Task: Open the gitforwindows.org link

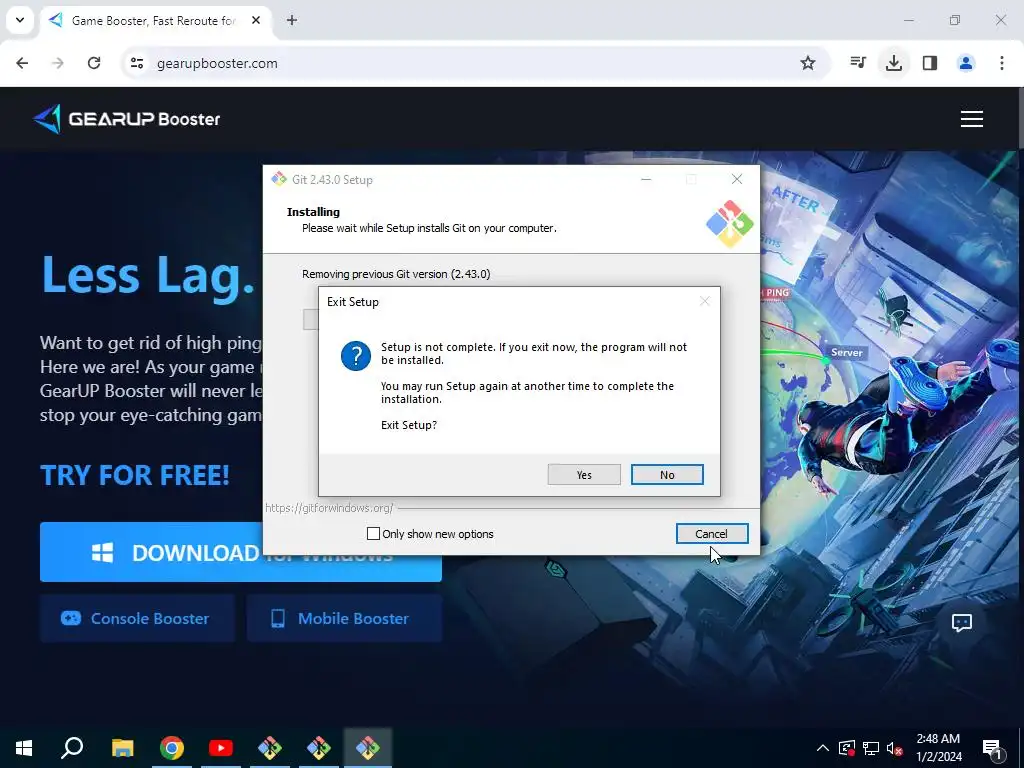Action: click(329, 507)
